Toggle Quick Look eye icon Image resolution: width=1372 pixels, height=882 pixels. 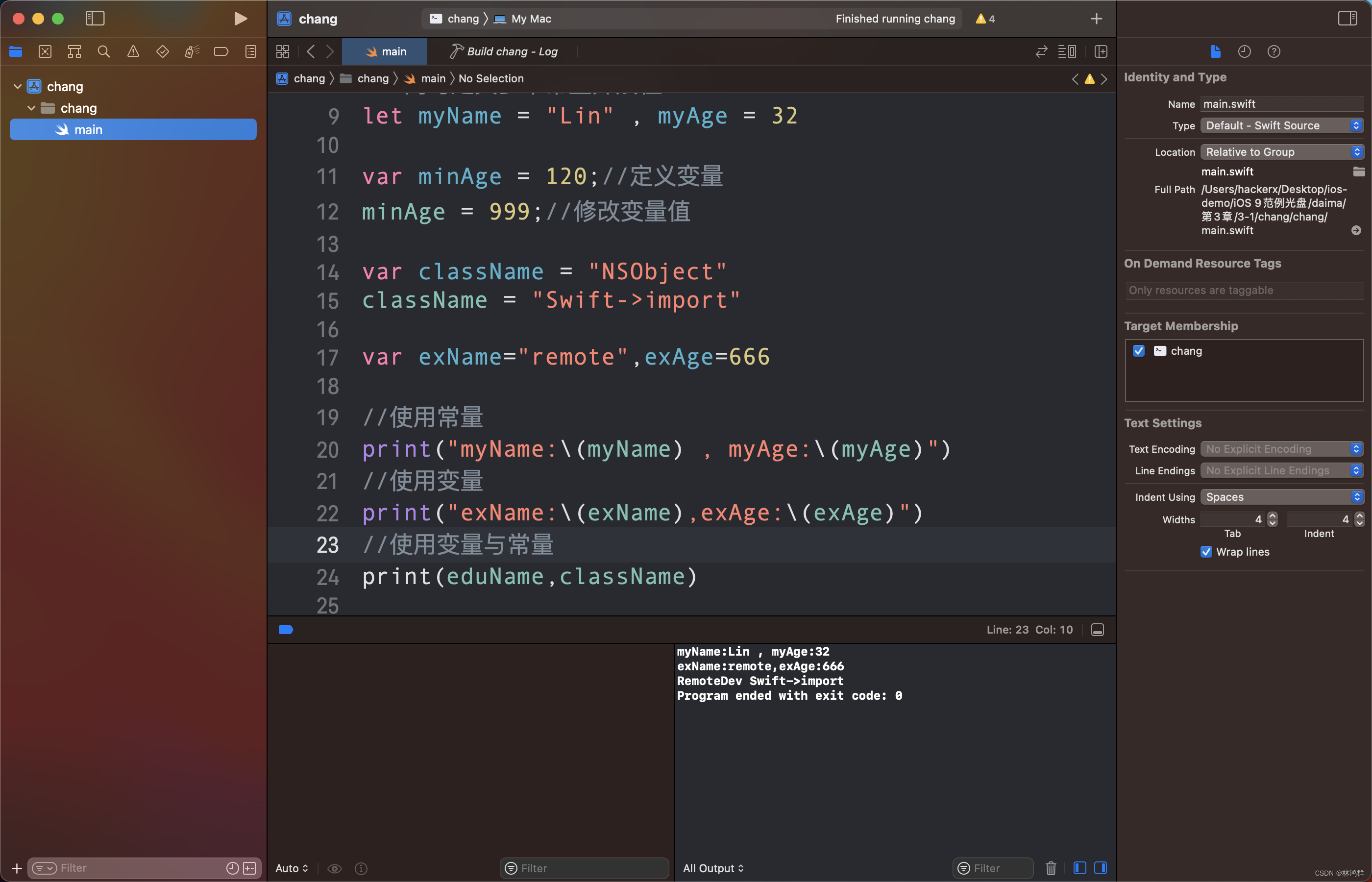[334, 868]
